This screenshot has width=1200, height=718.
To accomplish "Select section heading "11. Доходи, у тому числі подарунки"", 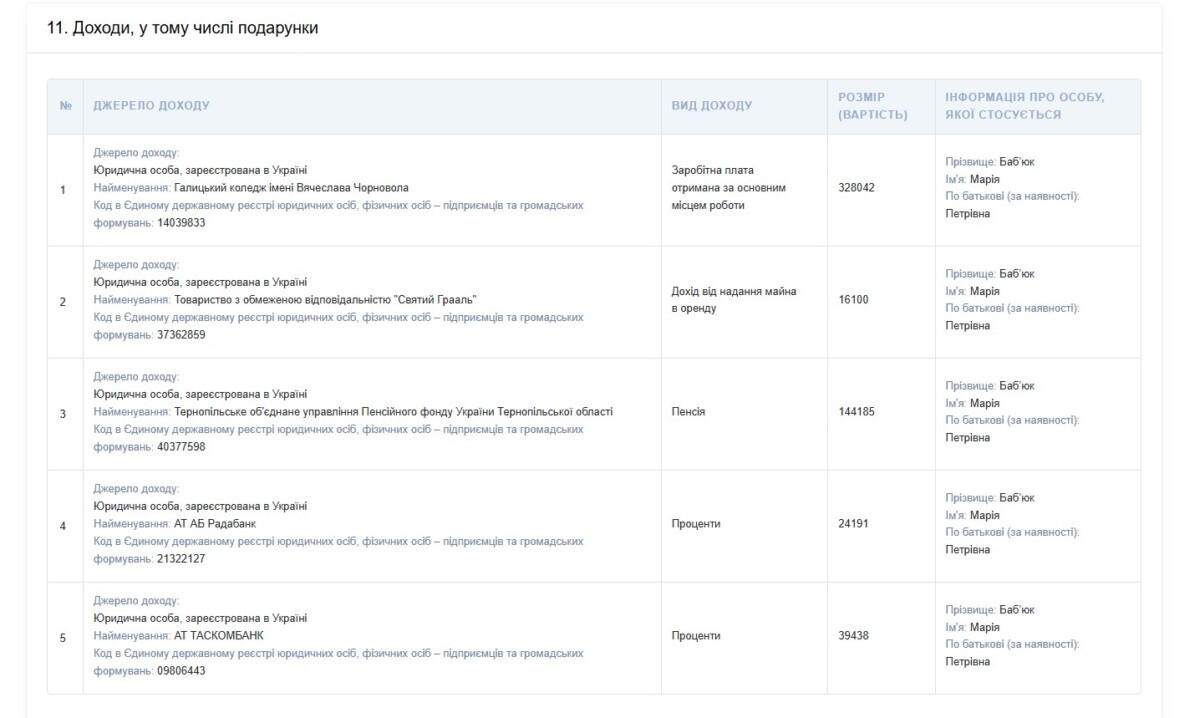I will coord(182,29).
